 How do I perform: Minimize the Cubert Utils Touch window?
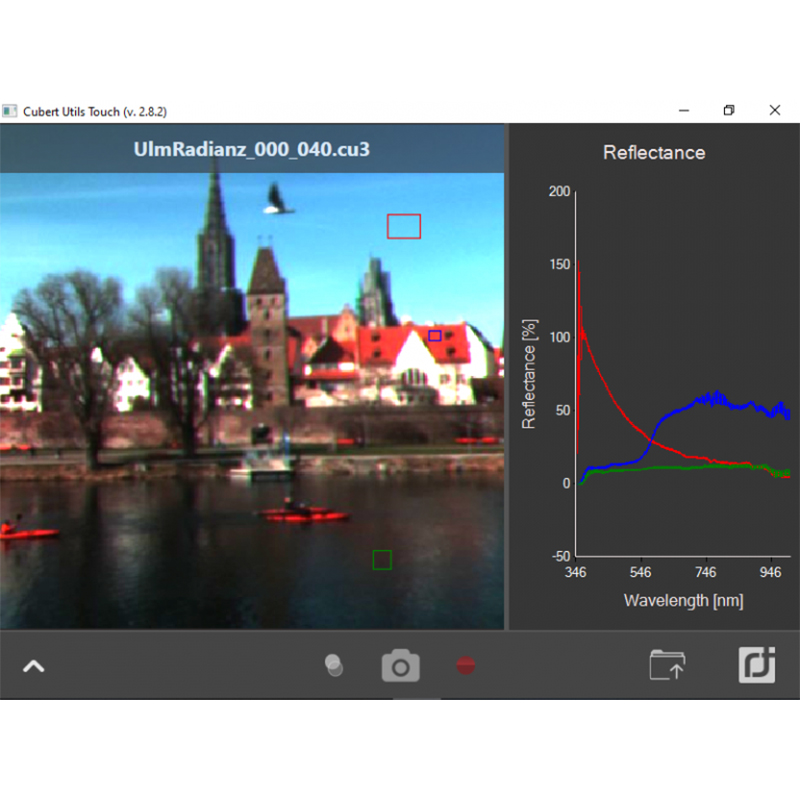pos(684,110)
